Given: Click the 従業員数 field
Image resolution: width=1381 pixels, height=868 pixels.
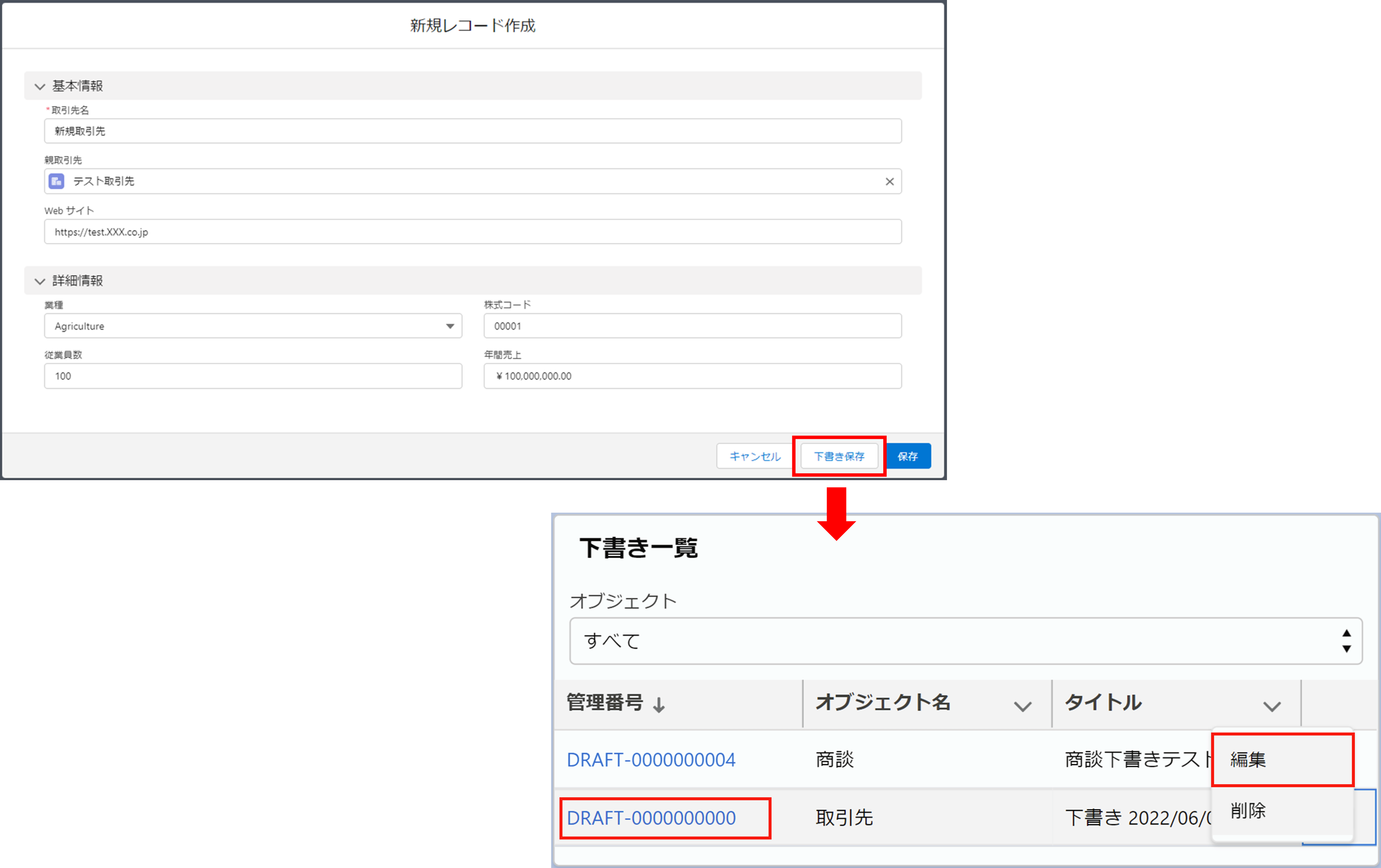Looking at the screenshot, I should [x=253, y=376].
